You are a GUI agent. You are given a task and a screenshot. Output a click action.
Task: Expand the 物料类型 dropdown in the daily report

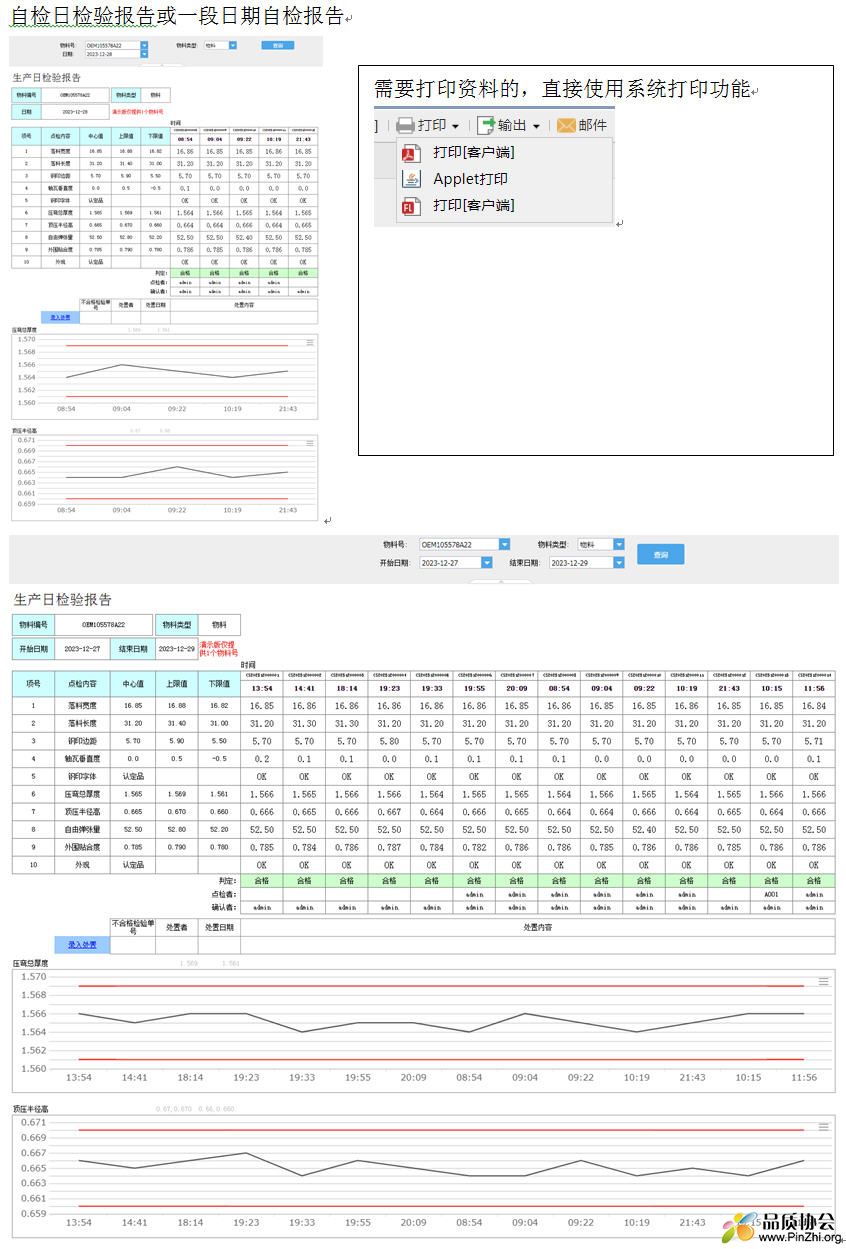click(x=233, y=45)
